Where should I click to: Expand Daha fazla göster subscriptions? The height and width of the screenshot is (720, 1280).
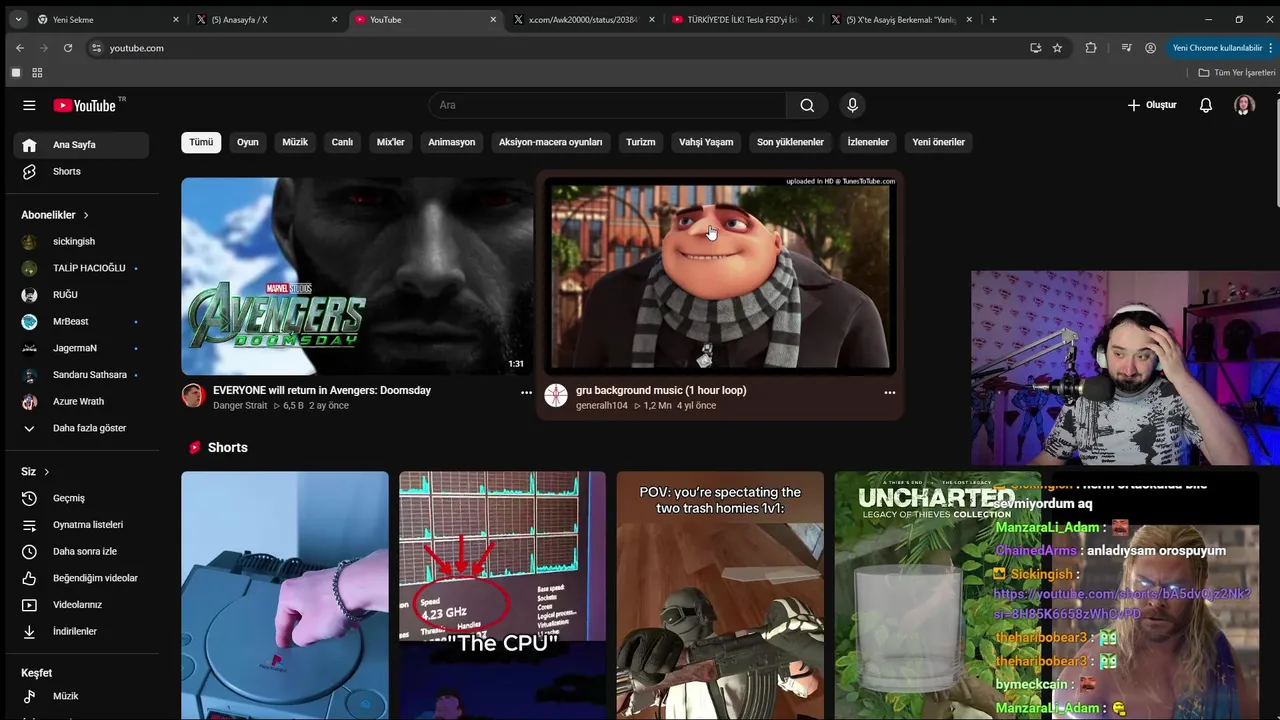coord(81,428)
